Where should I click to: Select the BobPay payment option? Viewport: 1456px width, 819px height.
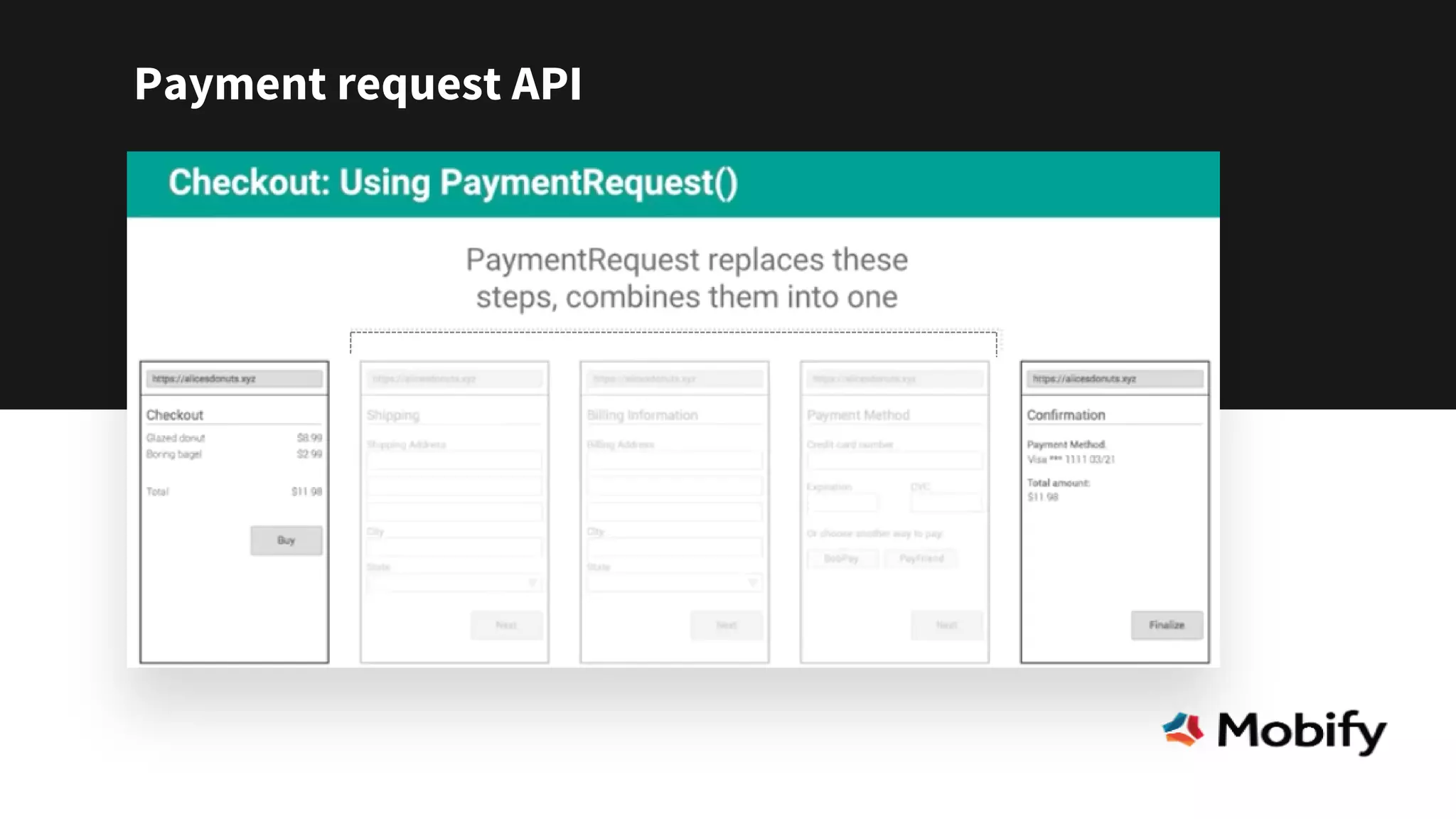842,559
